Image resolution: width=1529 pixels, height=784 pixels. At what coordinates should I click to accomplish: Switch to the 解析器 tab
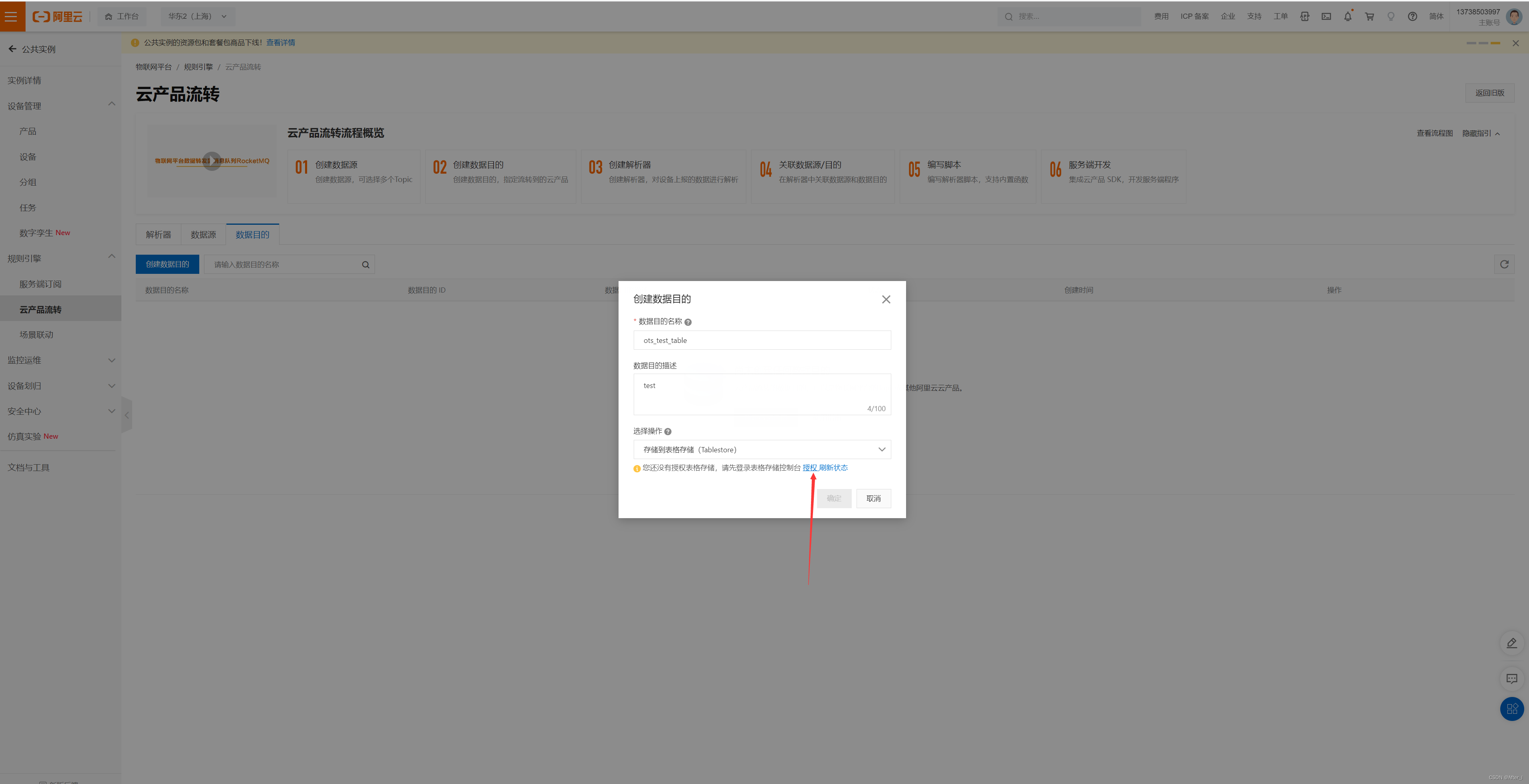[158, 235]
